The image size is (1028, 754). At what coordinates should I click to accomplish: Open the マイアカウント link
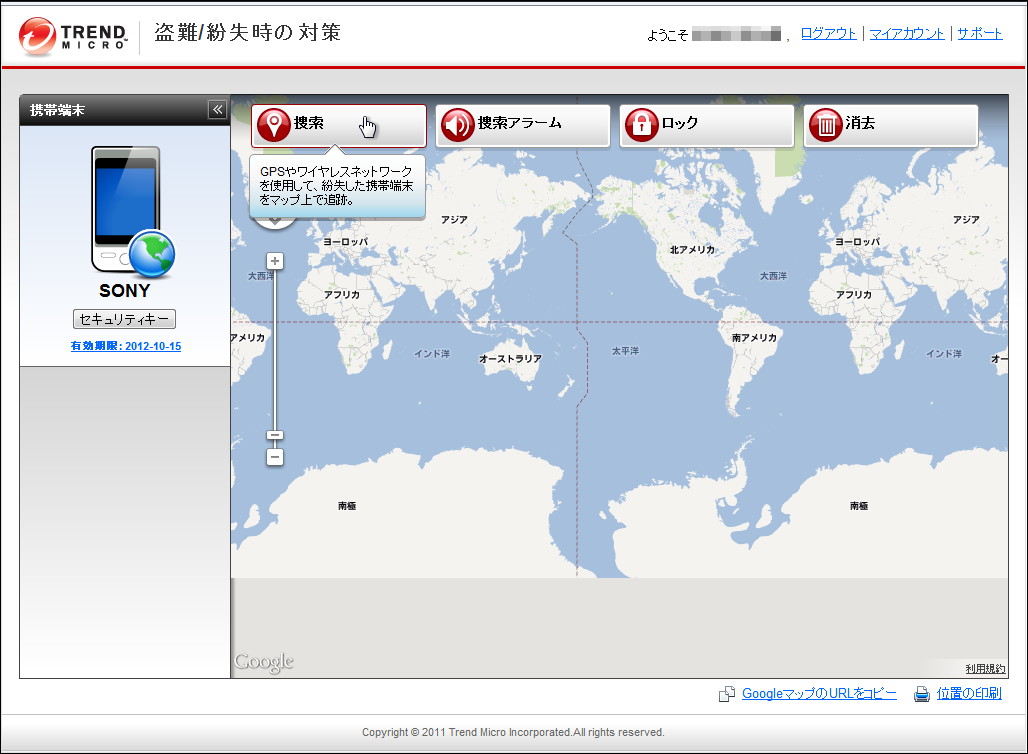[x=907, y=33]
